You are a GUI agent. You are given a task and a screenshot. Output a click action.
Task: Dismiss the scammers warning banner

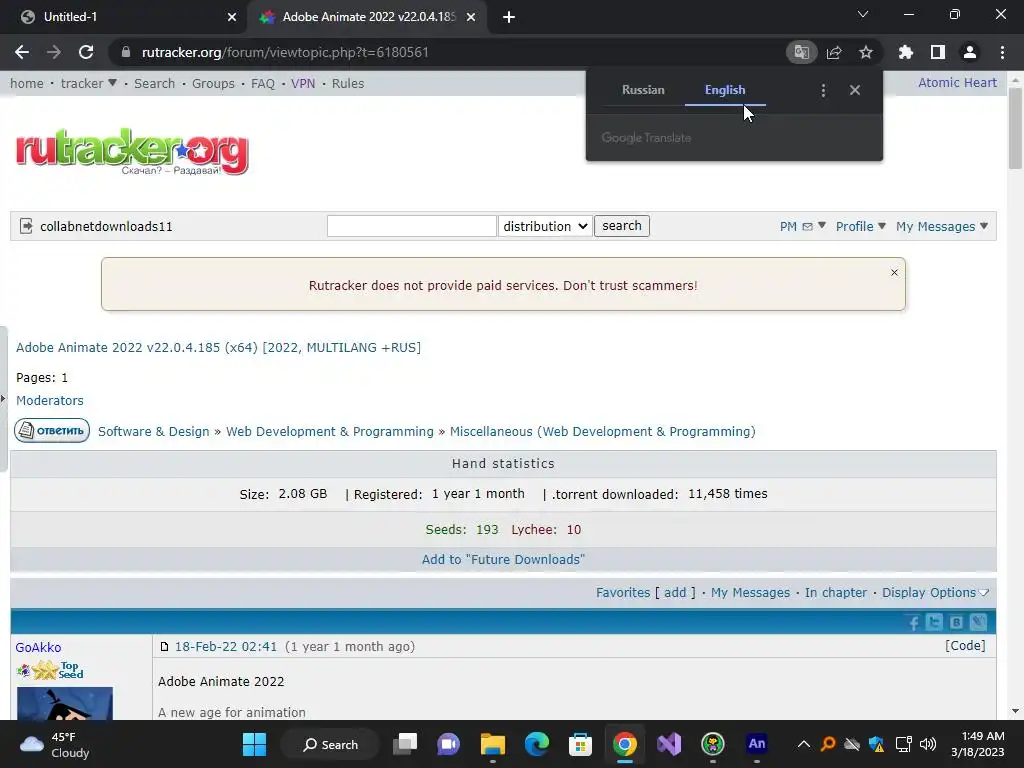(x=894, y=272)
